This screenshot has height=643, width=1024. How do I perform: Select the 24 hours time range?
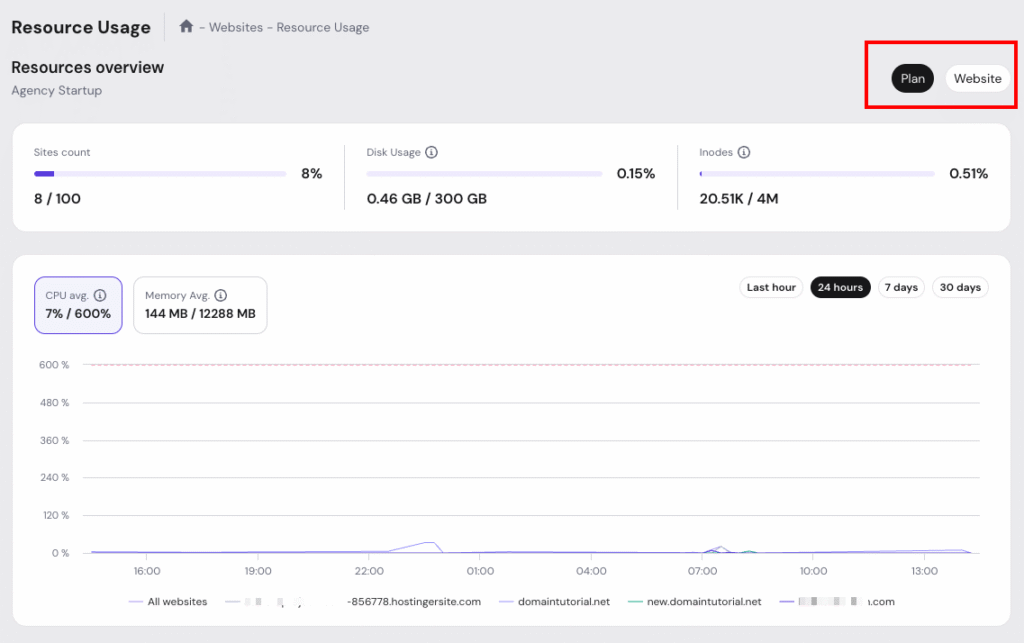840,288
